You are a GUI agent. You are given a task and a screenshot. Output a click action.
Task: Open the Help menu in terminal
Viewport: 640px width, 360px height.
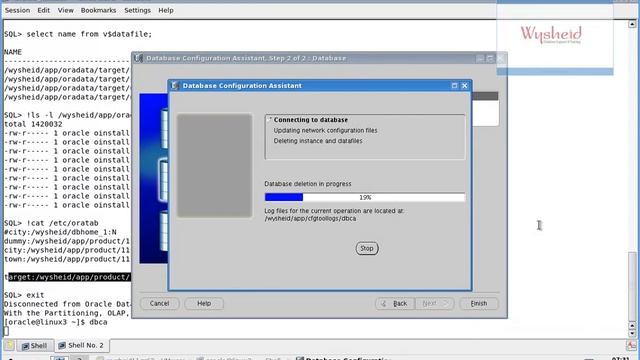tap(166, 10)
